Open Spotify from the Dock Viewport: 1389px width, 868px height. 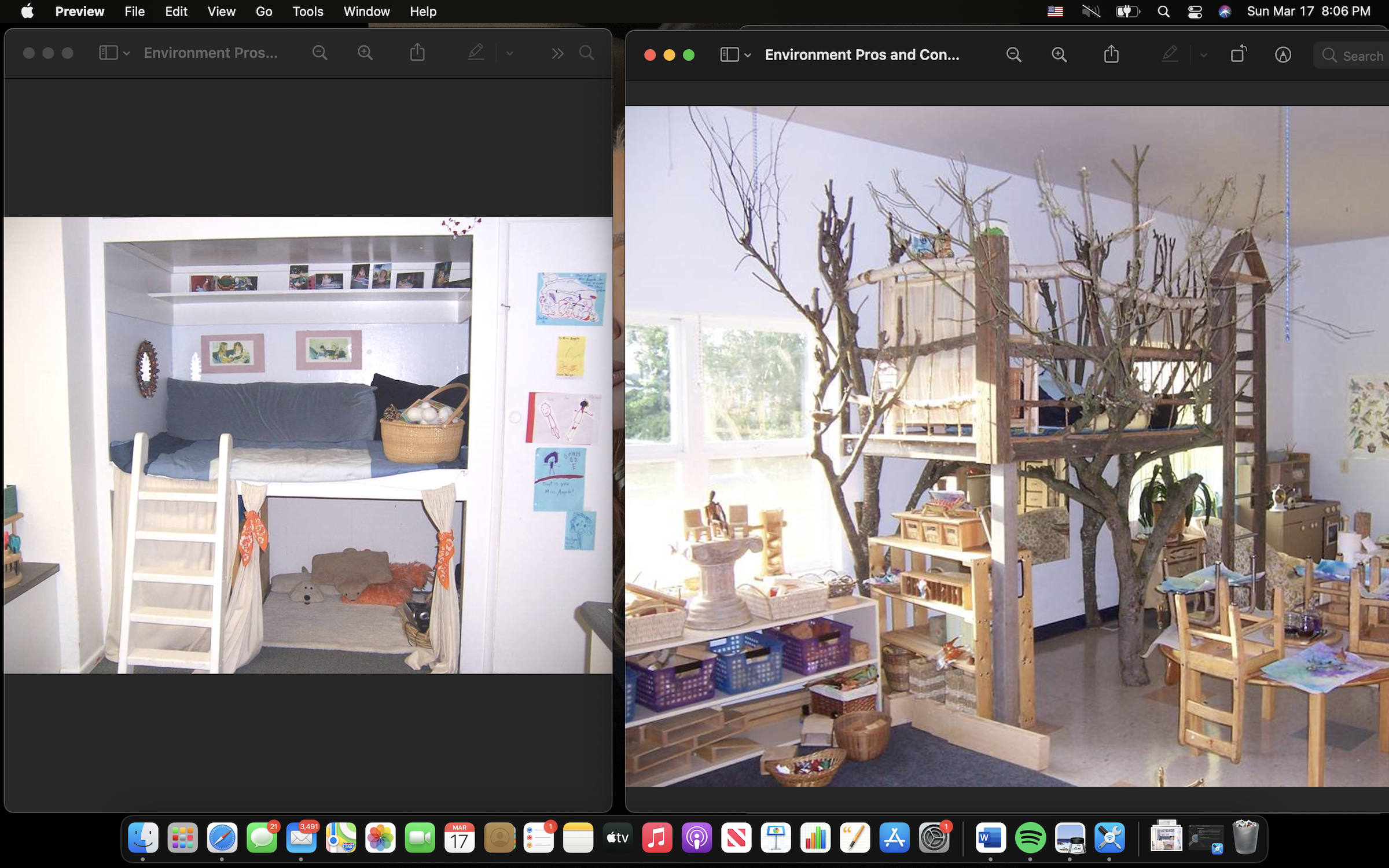(1030, 837)
